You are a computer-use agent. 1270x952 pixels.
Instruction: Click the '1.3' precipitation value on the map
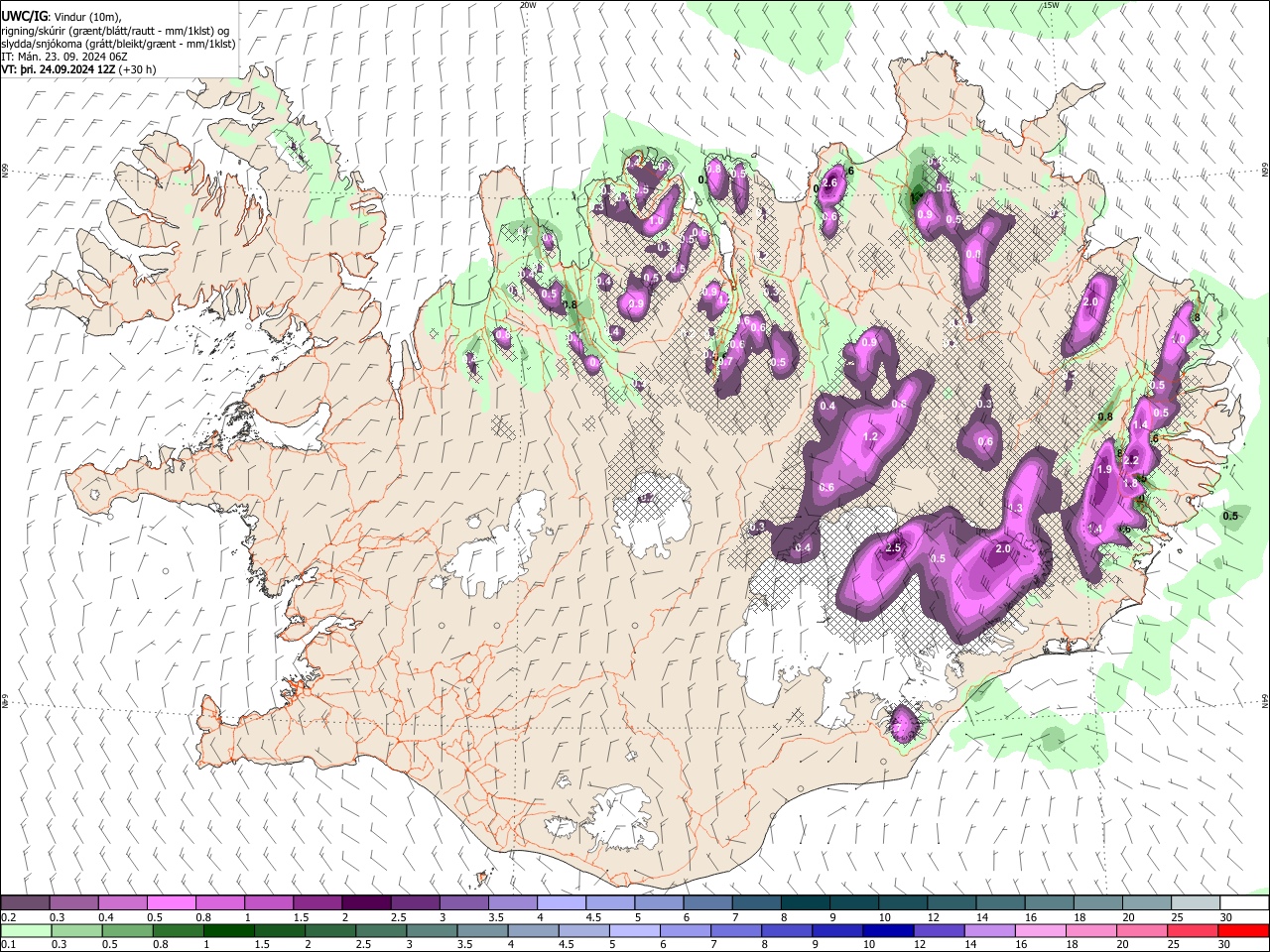click(x=1015, y=508)
